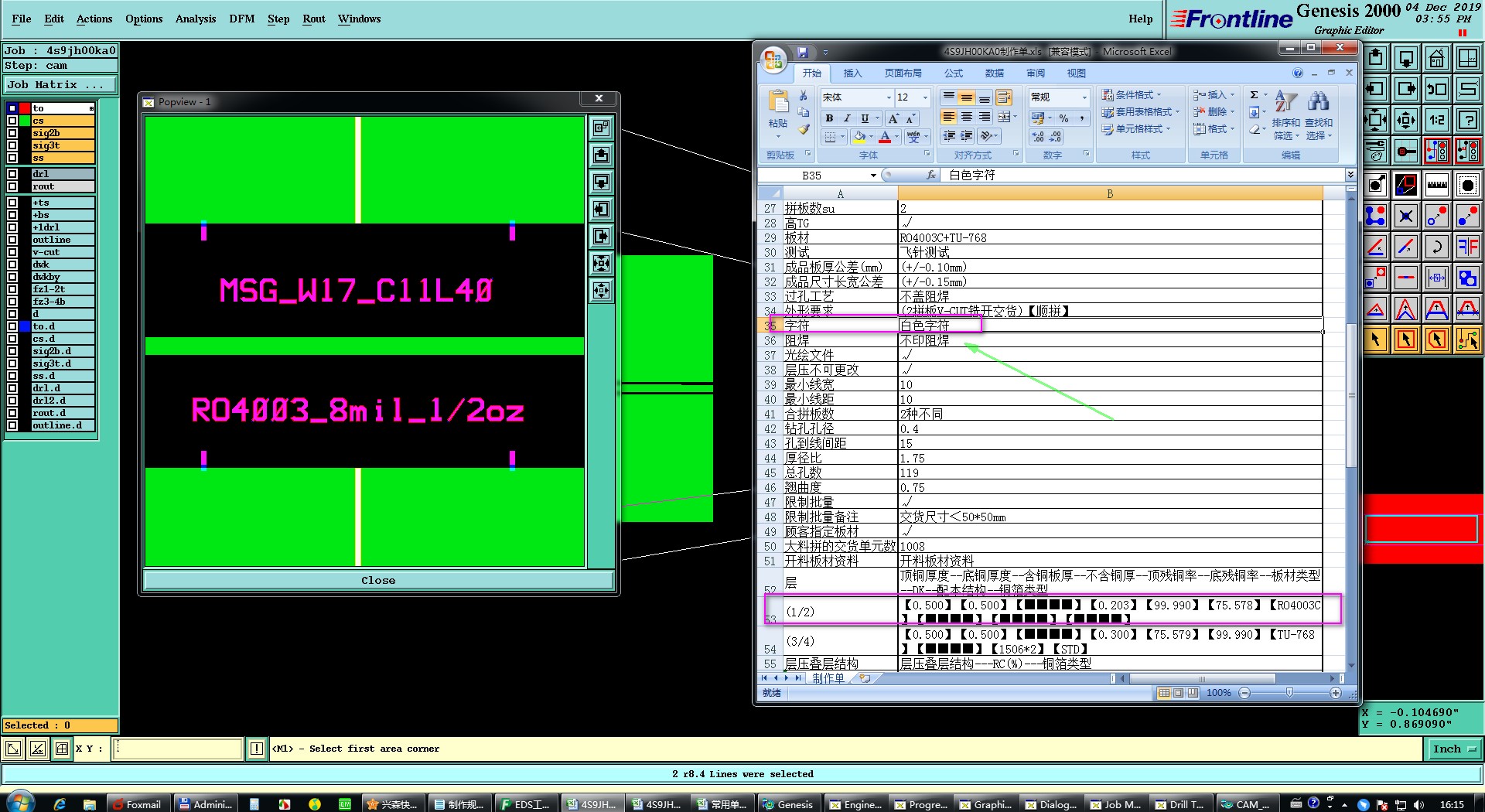Click the font color red A swatch
The width and height of the screenshot is (1485, 812).
point(885,138)
